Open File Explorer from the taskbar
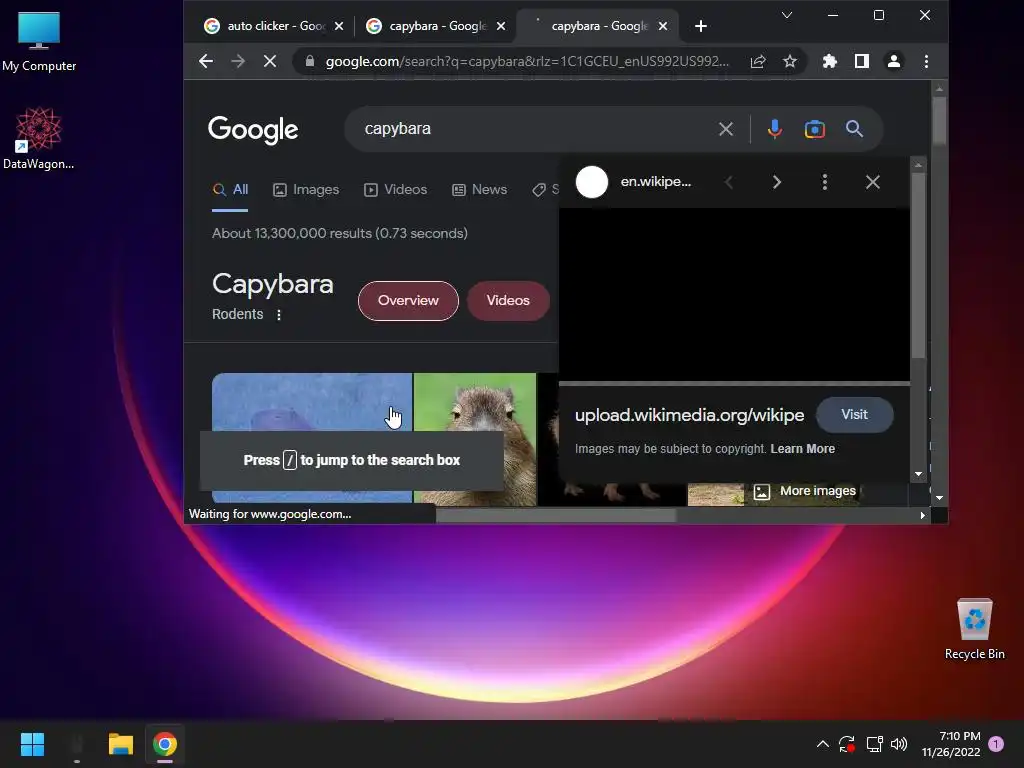 [121, 744]
